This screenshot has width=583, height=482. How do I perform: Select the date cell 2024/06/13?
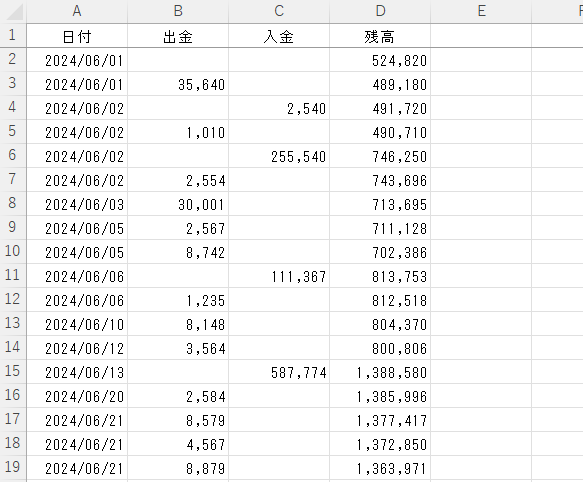[x=77, y=372]
